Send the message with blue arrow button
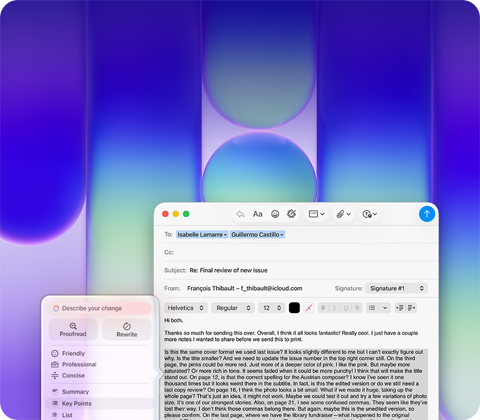480x420 pixels. click(427, 214)
